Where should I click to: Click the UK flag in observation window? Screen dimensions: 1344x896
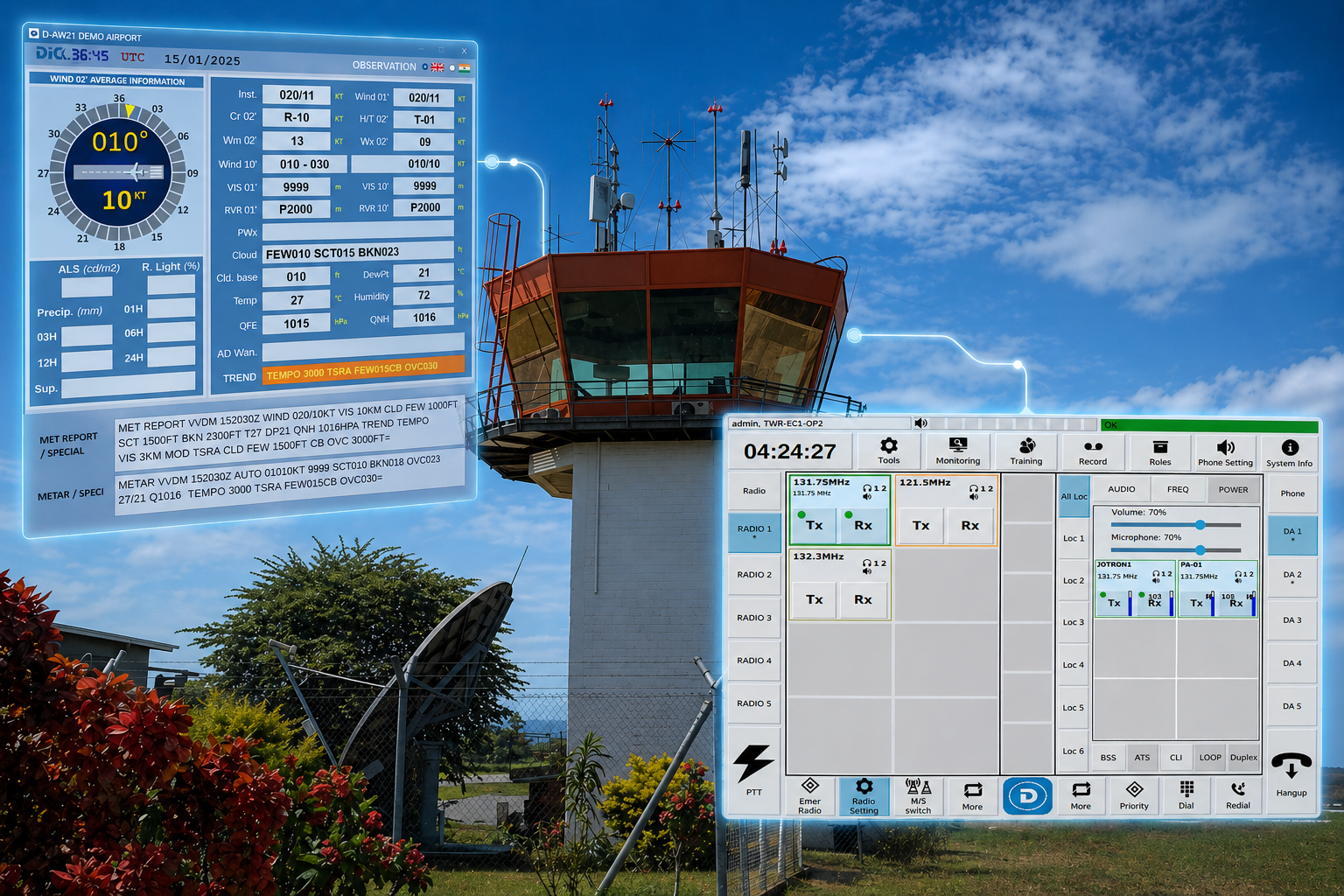click(437, 67)
